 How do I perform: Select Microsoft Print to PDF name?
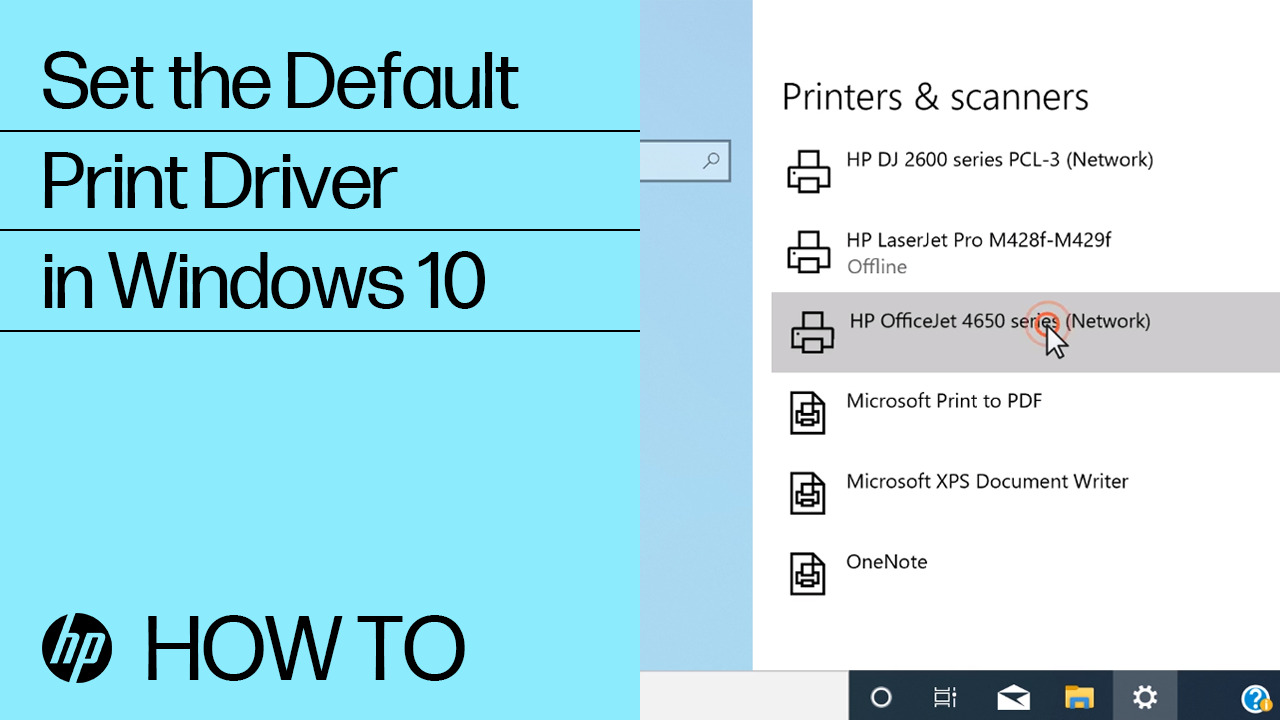click(x=943, y=401)
